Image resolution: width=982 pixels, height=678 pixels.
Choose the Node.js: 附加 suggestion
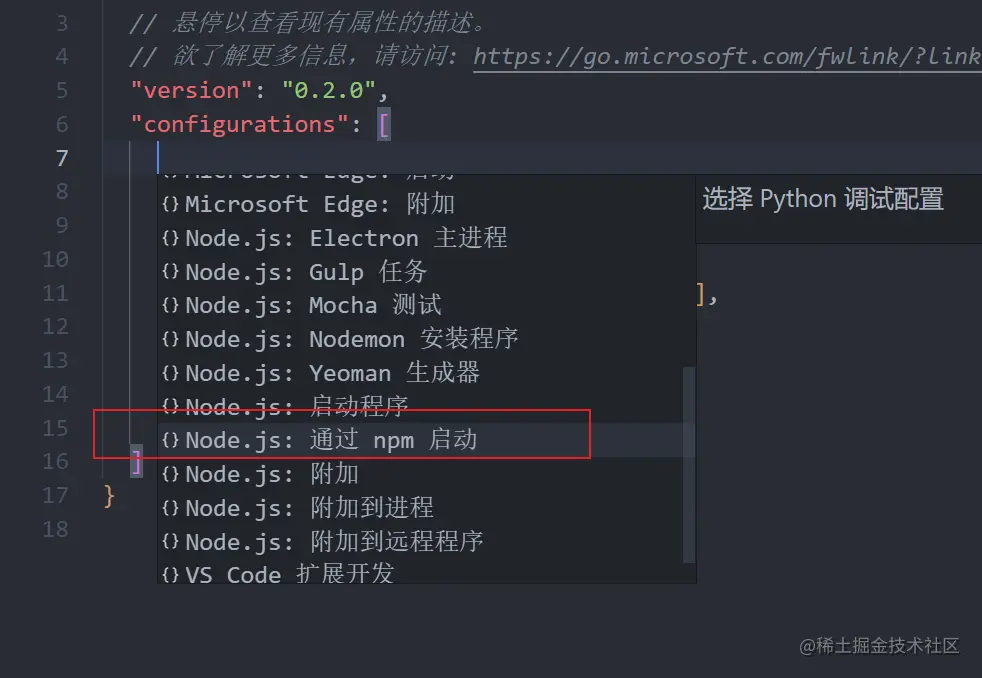(426, 474)
